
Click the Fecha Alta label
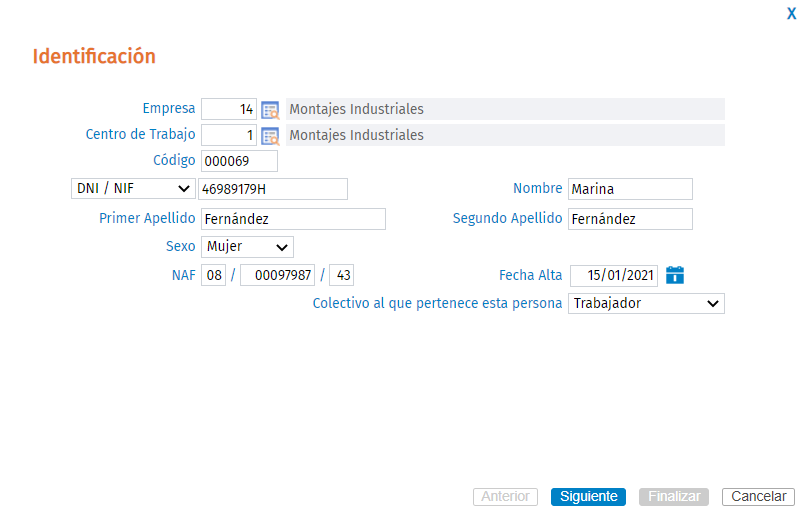pos(530,275)
